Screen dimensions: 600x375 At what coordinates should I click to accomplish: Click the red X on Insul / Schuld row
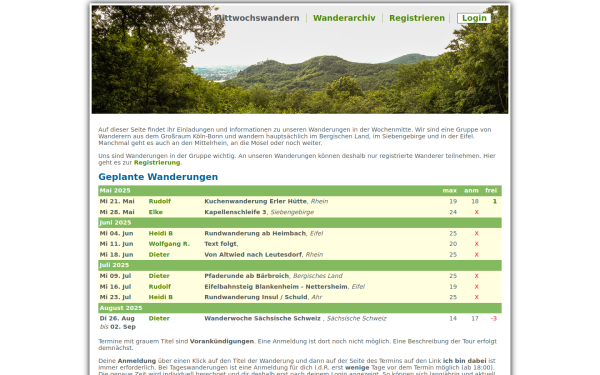[476, 297]
